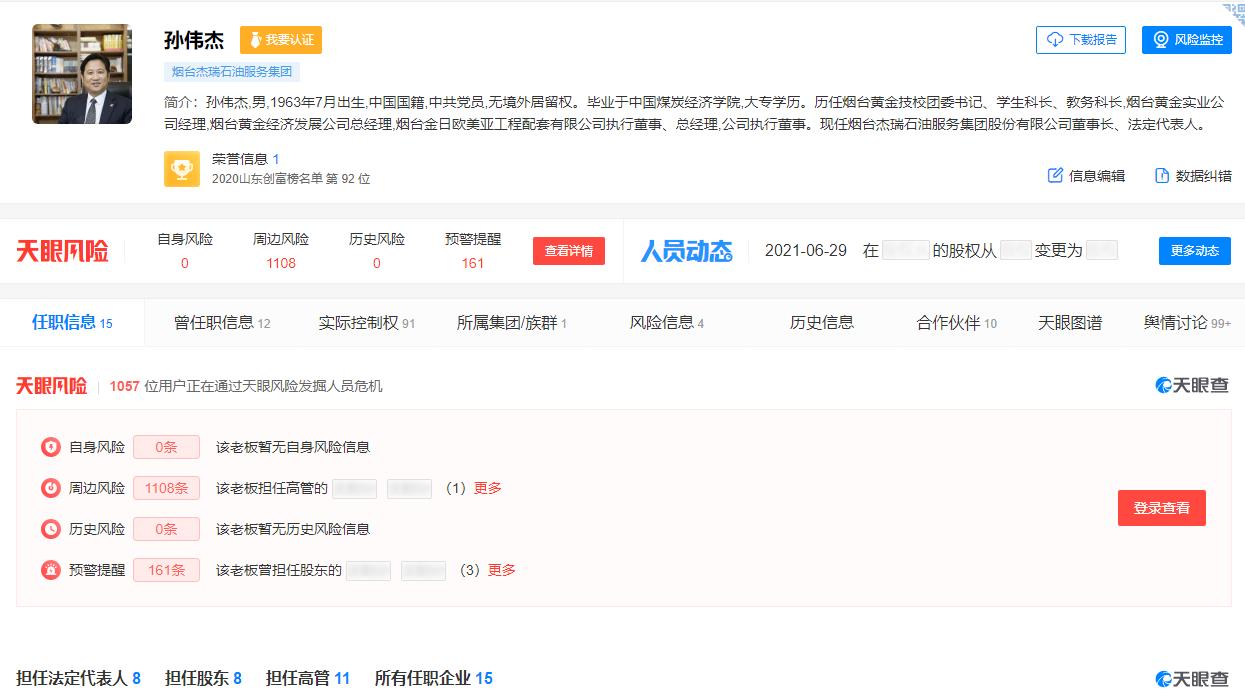The width and height of the screenshot is (1245, 700).
Task: Click the red 查看详情 button
Action: click(x=569, y=251)
